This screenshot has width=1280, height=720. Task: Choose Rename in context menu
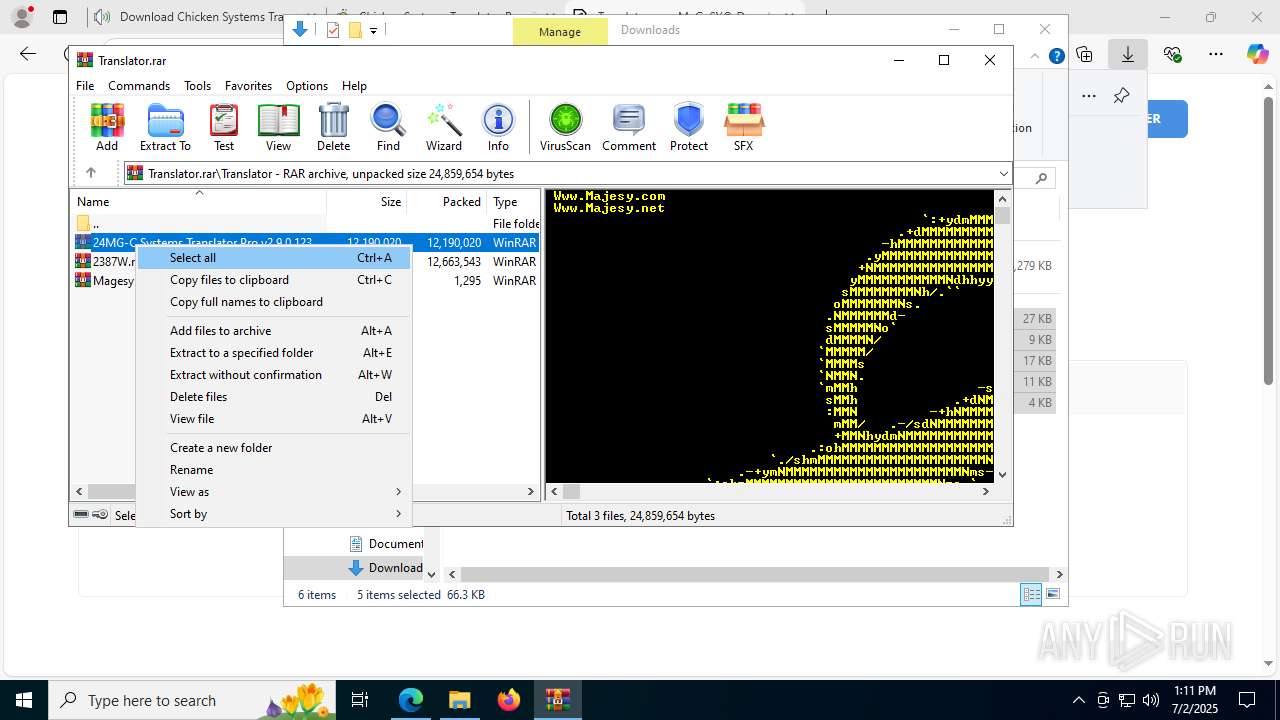[274, 470]
